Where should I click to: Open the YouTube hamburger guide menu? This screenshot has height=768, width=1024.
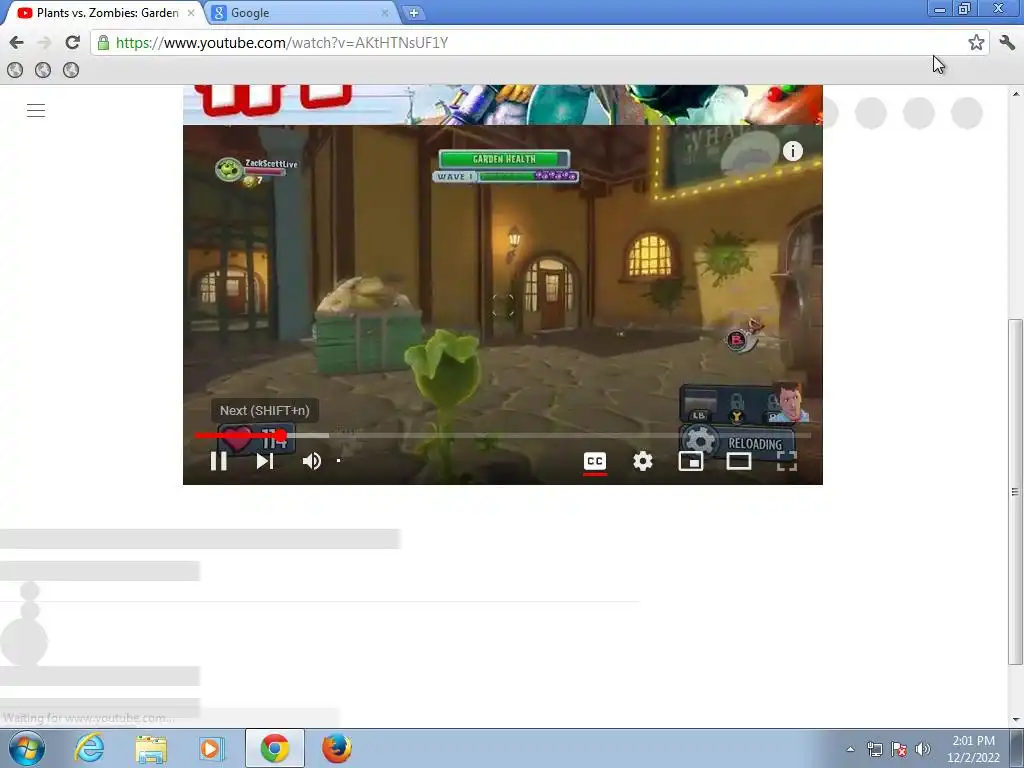tap(36, 110)
